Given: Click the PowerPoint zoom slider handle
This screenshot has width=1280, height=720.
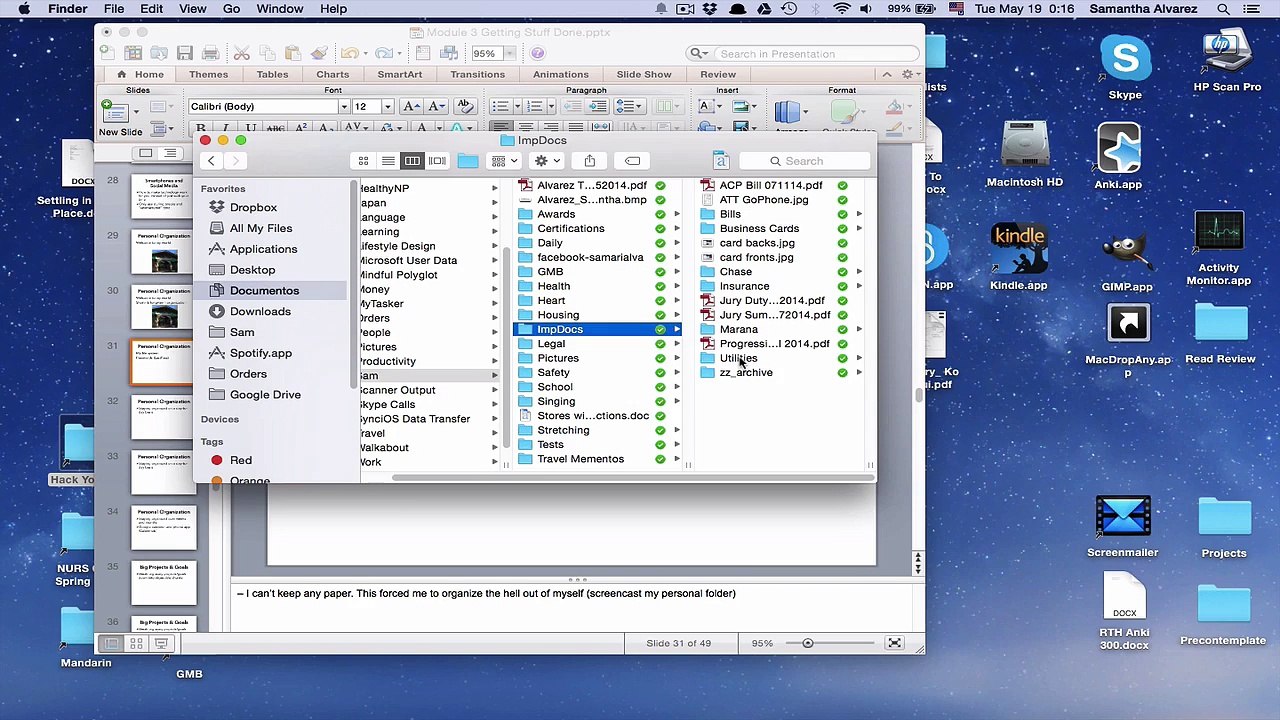Looking at the screenshot, I should (x=808, y=643).
